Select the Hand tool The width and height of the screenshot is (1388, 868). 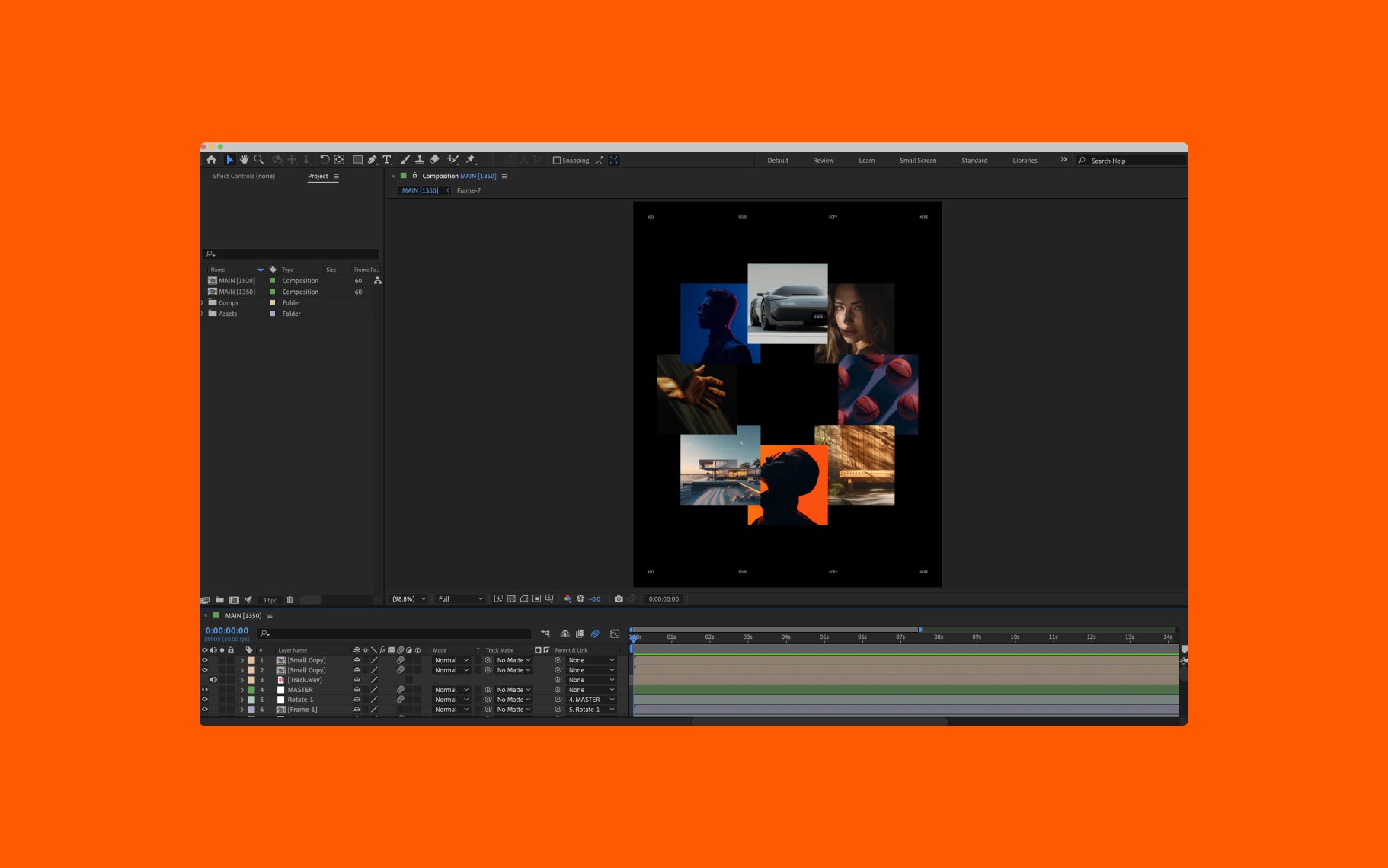click(245, 160)
